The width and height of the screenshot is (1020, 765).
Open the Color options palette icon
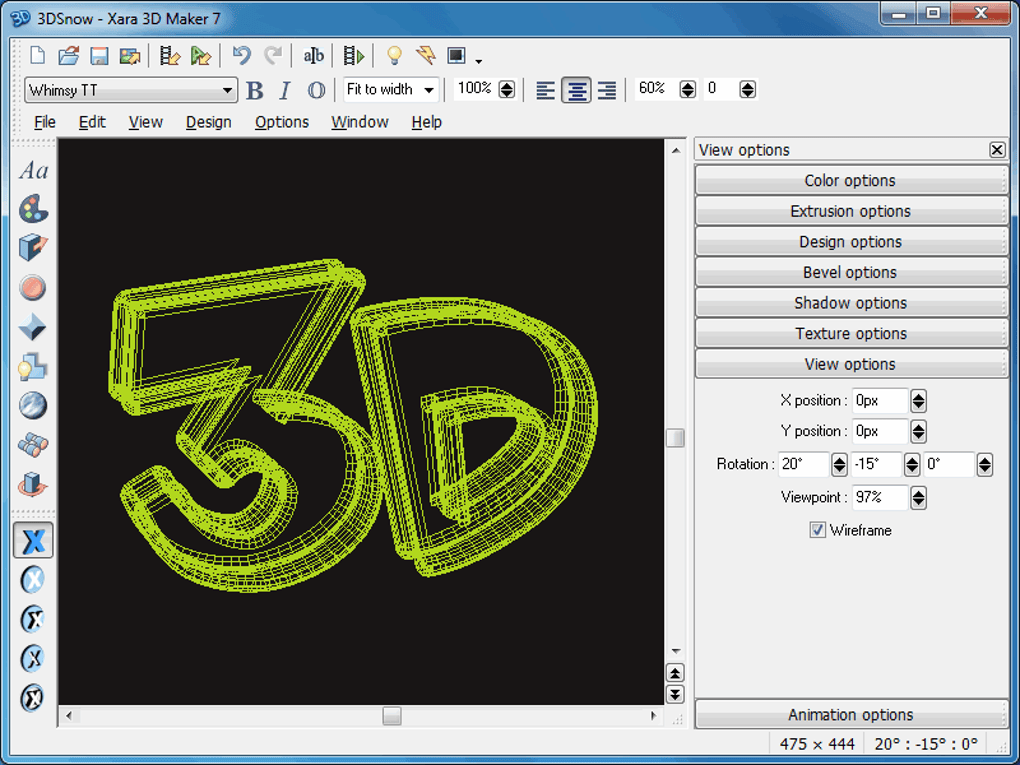(33, 209)
